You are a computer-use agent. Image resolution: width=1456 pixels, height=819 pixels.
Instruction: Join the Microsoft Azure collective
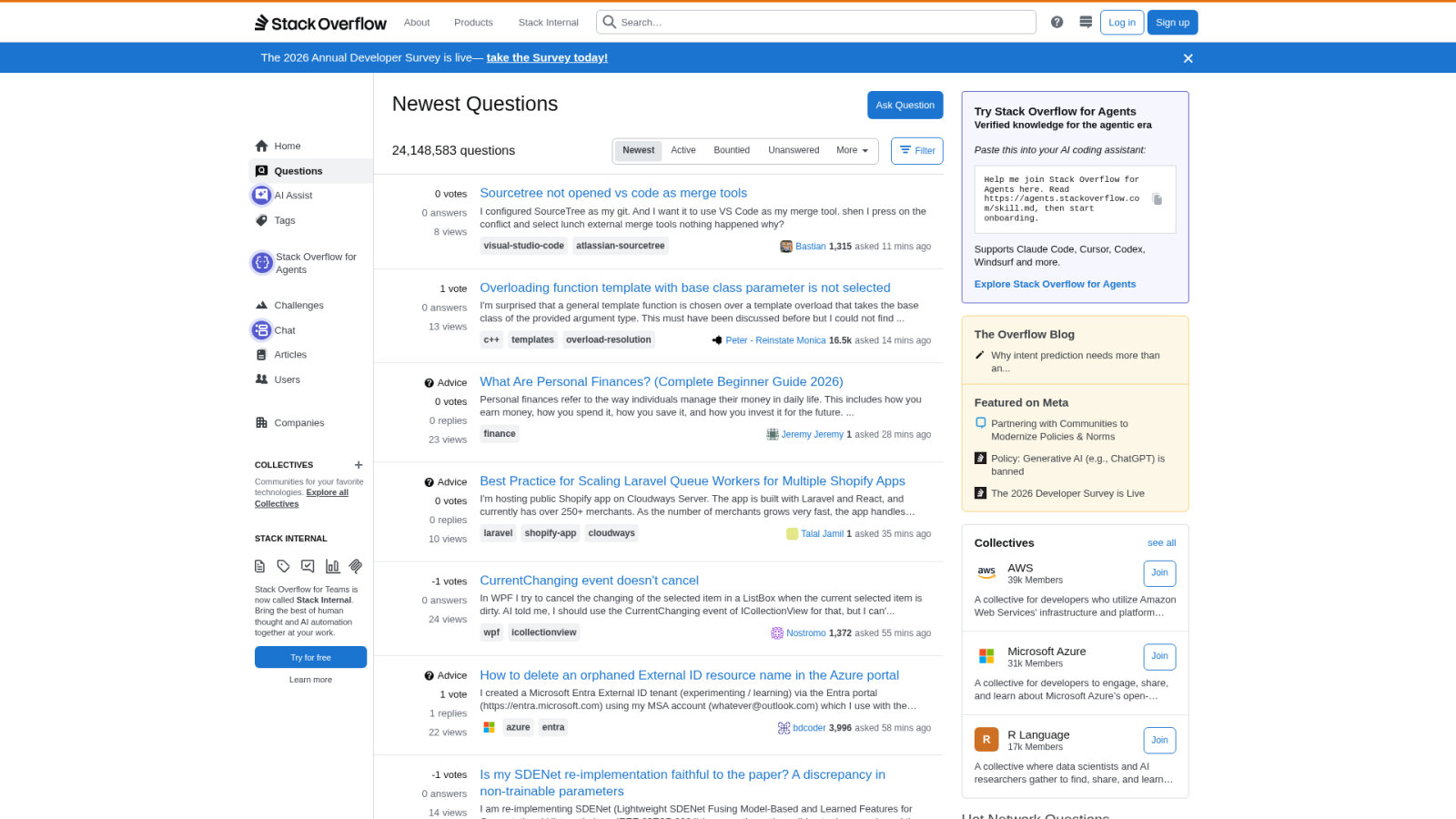click(1159, 657)
